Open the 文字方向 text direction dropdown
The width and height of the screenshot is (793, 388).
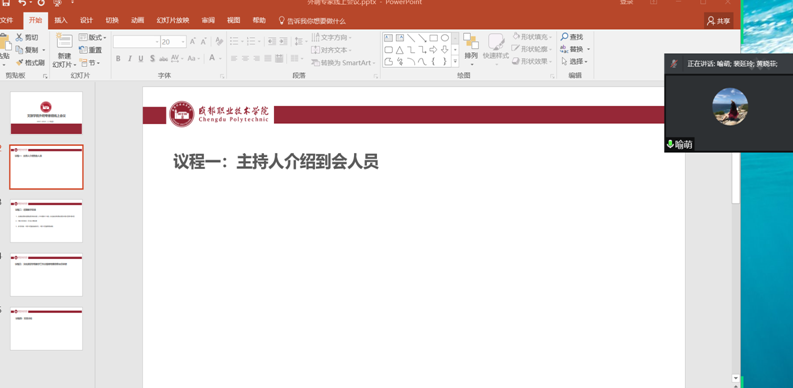click(332, 37)
